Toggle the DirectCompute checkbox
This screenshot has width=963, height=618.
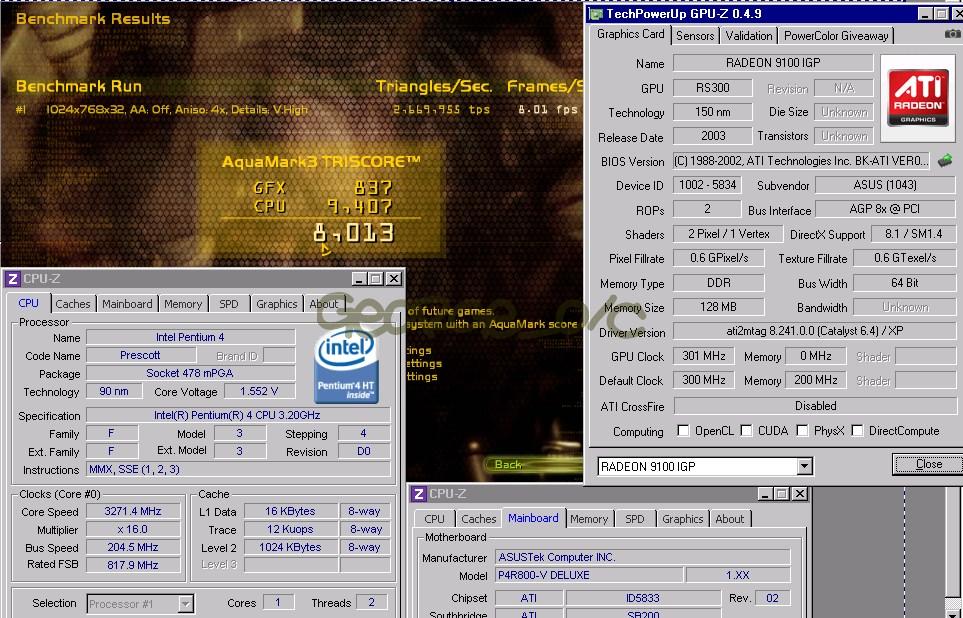857,431
